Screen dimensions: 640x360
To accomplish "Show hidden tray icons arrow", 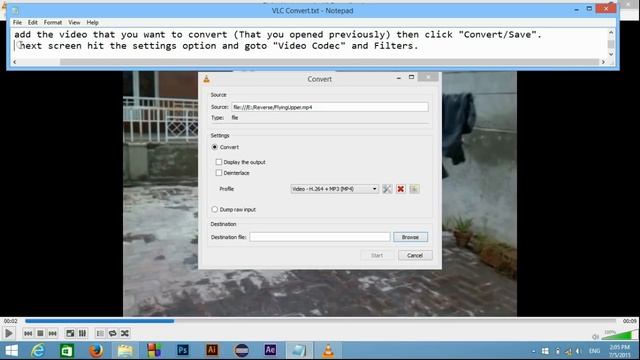I will 533,351.
